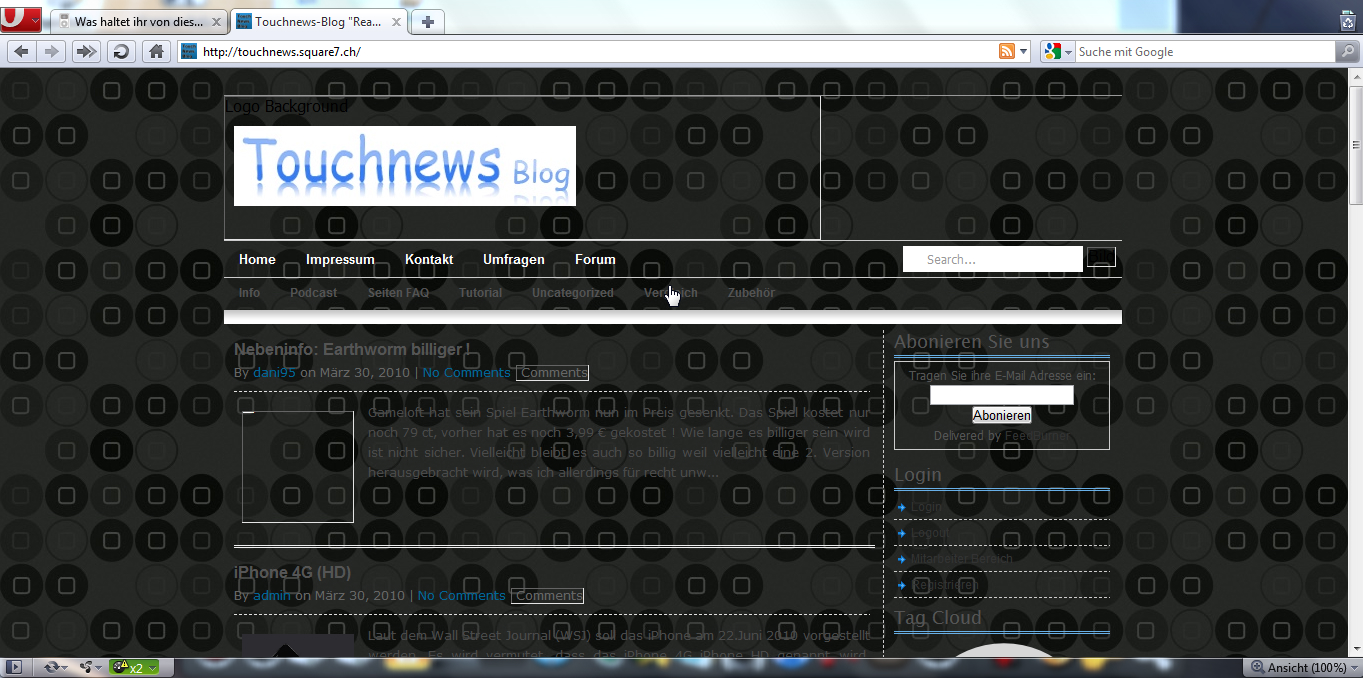Go back with the back arrow
This screenshot has height=678, width=1363.
(21, 52)
